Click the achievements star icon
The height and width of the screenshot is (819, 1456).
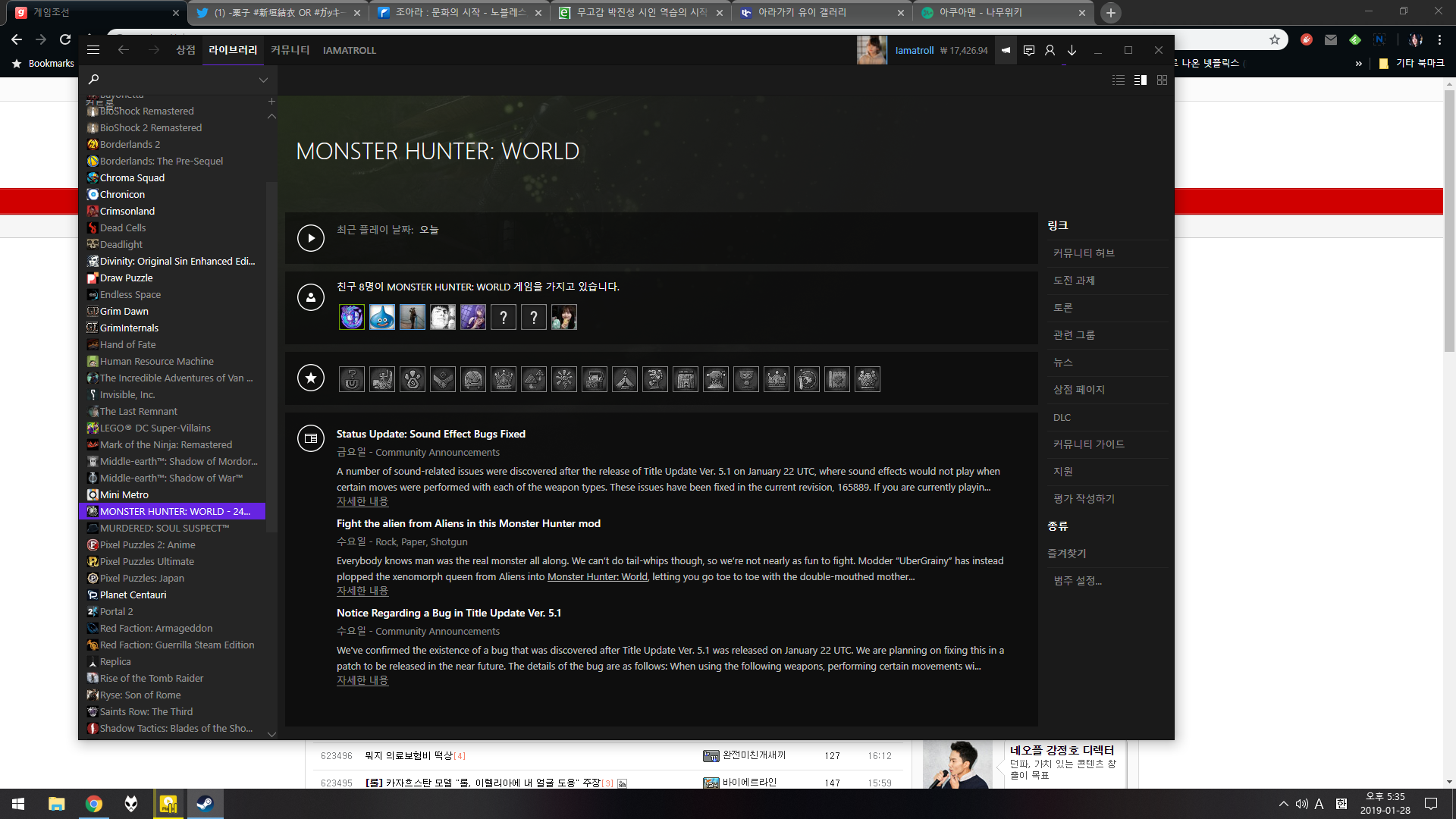click(311, 378)
